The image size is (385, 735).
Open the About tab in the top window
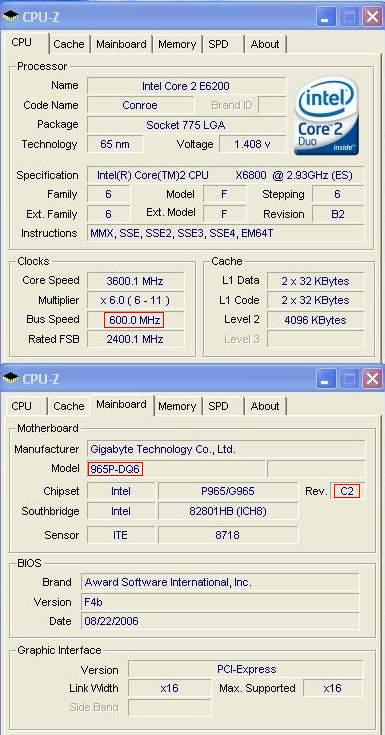264,44
